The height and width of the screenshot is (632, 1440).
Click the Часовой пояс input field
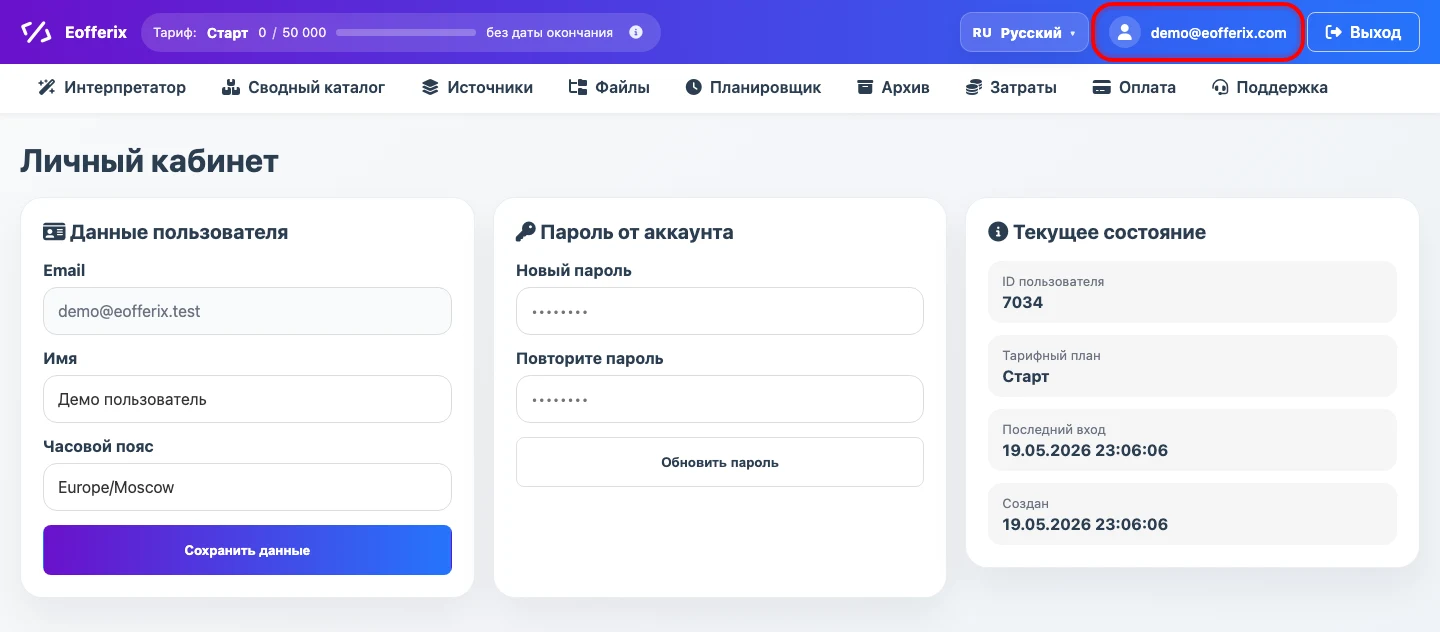[x=247, y=487]
